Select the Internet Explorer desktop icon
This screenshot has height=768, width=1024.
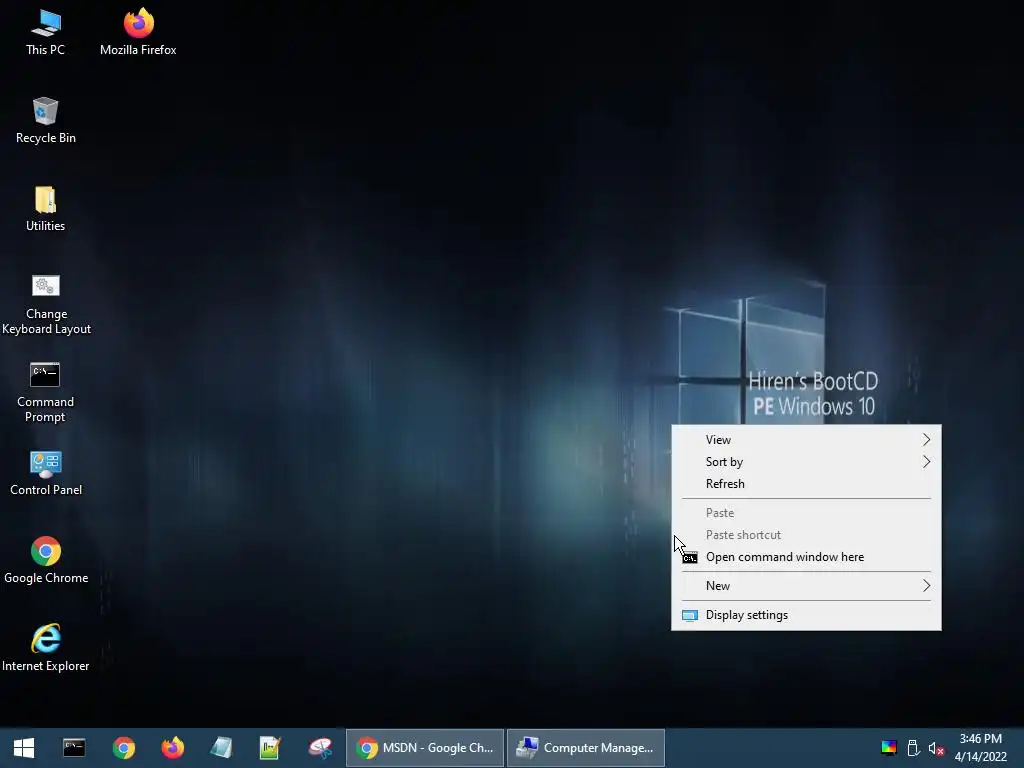46,648
